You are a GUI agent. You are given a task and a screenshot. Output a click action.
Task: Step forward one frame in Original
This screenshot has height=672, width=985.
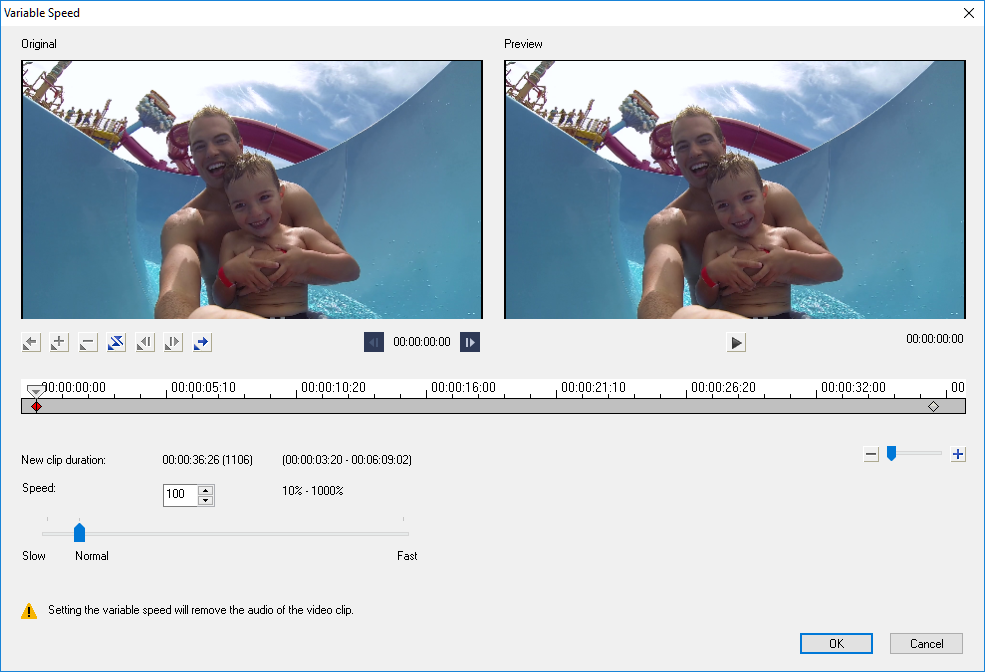pyautogui.click(x=470, y=342)
